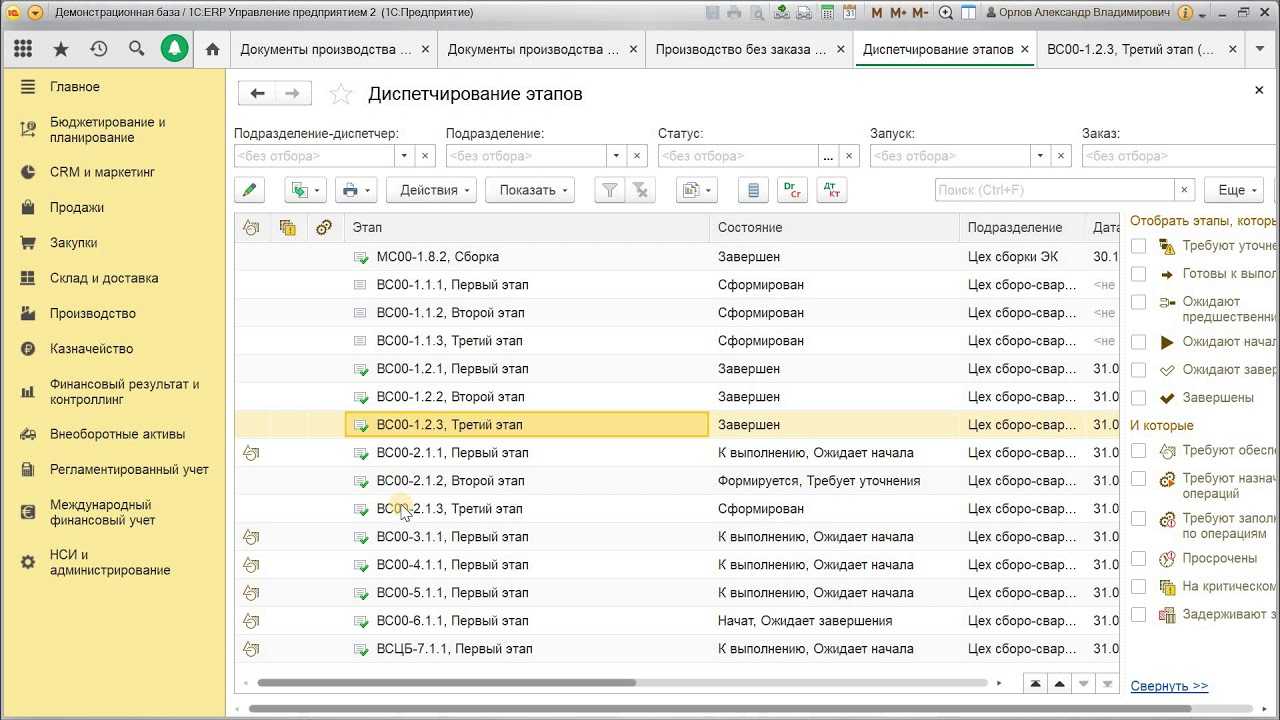Expand the Действия dropdown menu
Viewport: 1280px width, 720px height.
[x=431, y=190]
